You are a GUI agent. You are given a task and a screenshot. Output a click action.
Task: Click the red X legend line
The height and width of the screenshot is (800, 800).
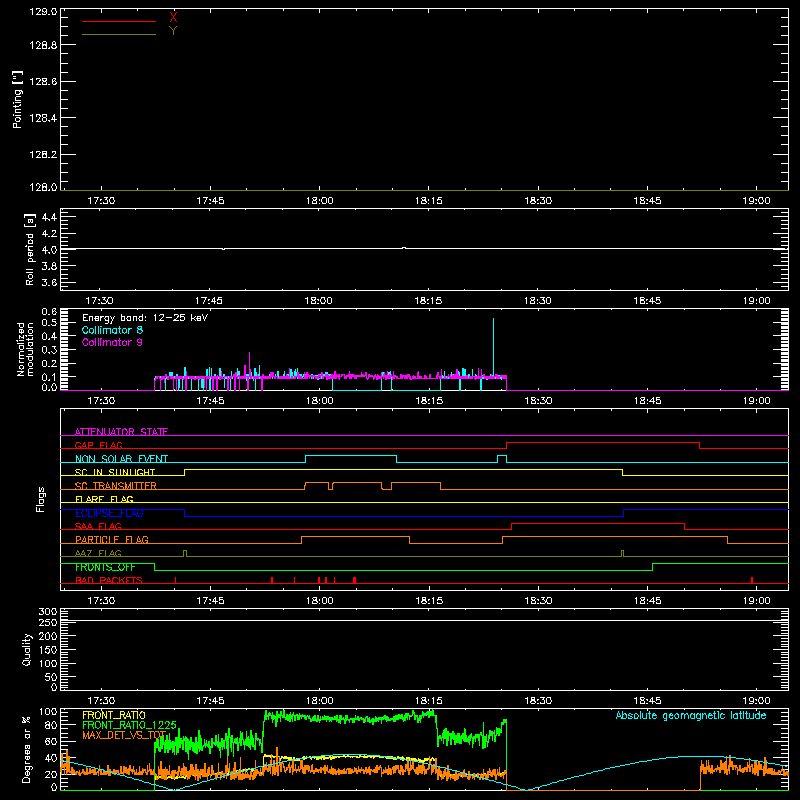(119, 21)
